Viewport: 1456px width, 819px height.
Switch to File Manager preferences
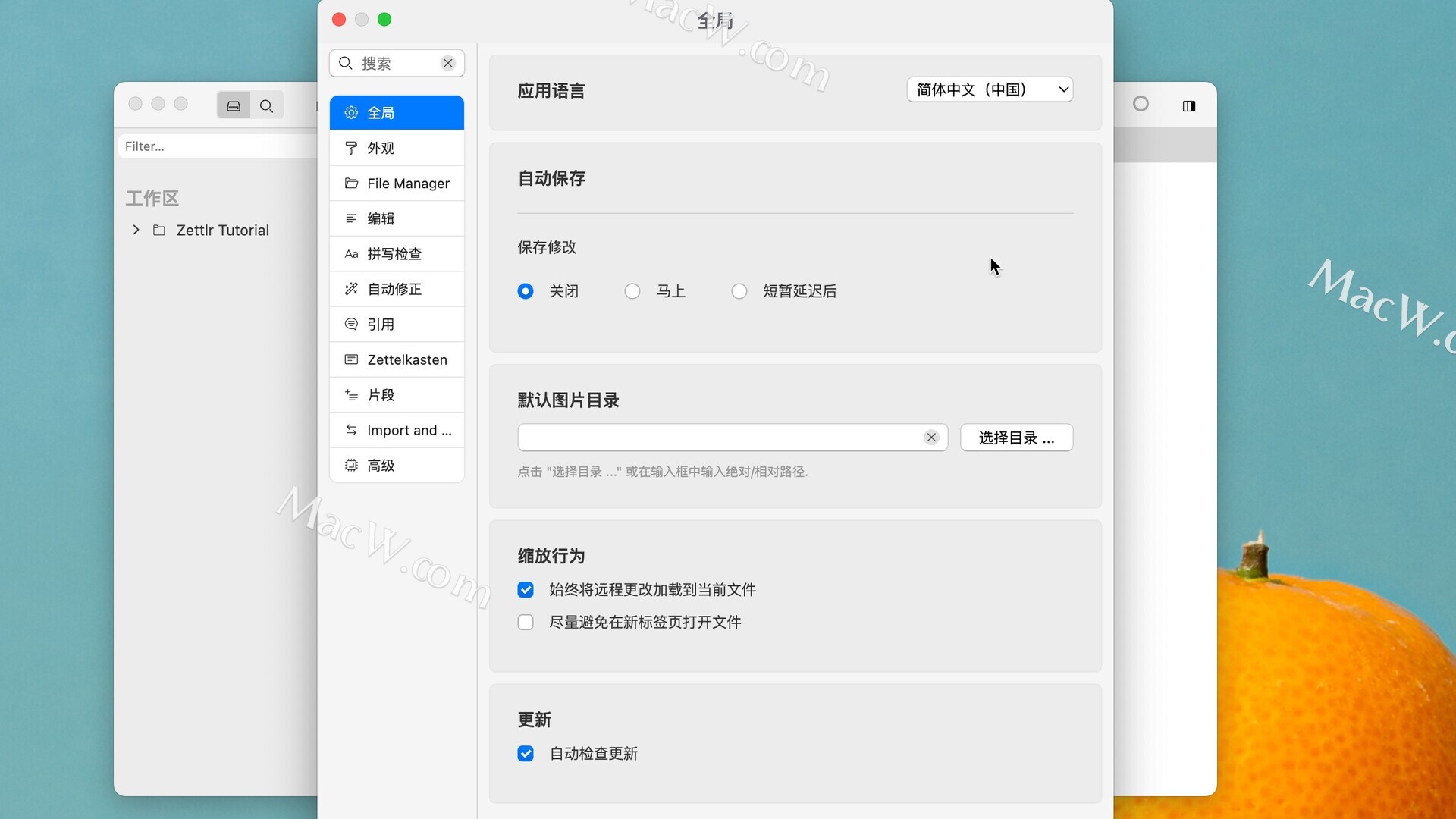click(x=397, y=184)
